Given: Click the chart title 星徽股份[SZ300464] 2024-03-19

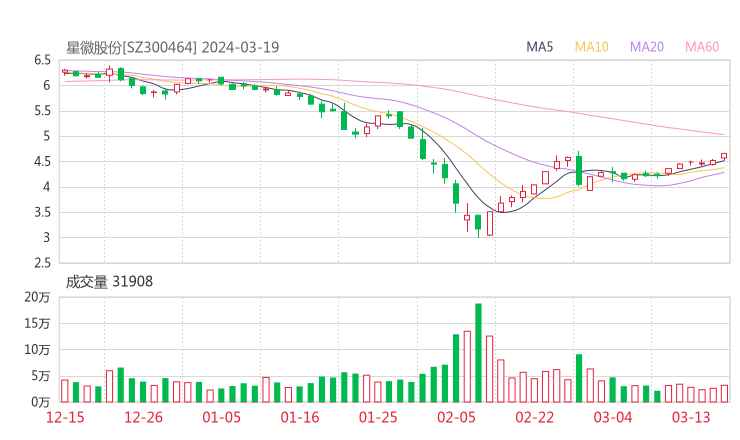Looking at the screenshot, I should pyautogui.click(x=172, y=47).
